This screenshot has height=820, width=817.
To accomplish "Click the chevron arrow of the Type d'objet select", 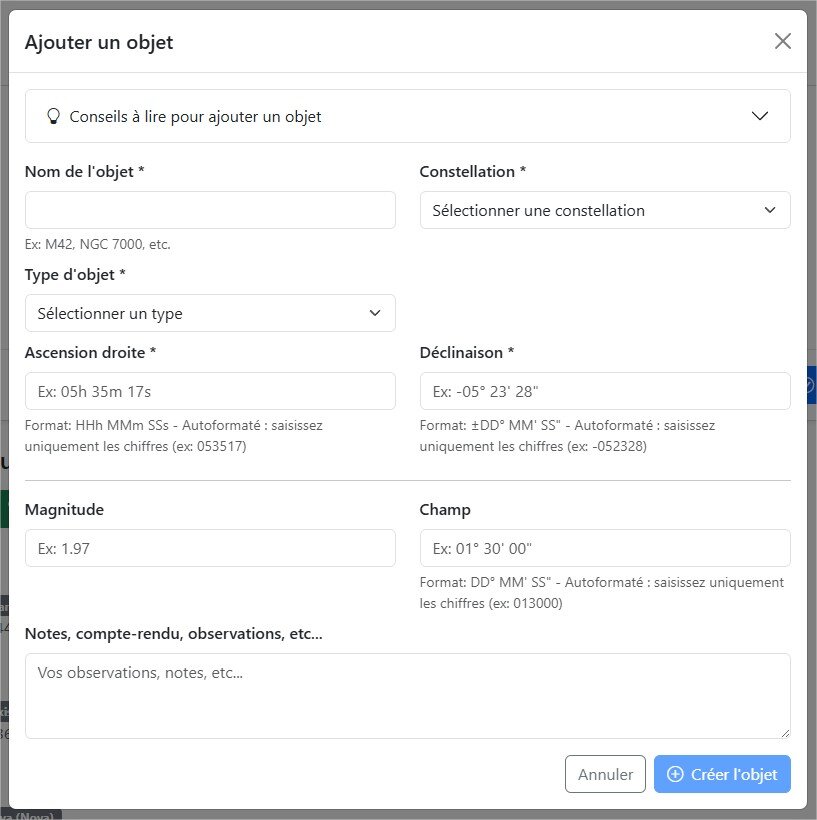I will 375,313.
